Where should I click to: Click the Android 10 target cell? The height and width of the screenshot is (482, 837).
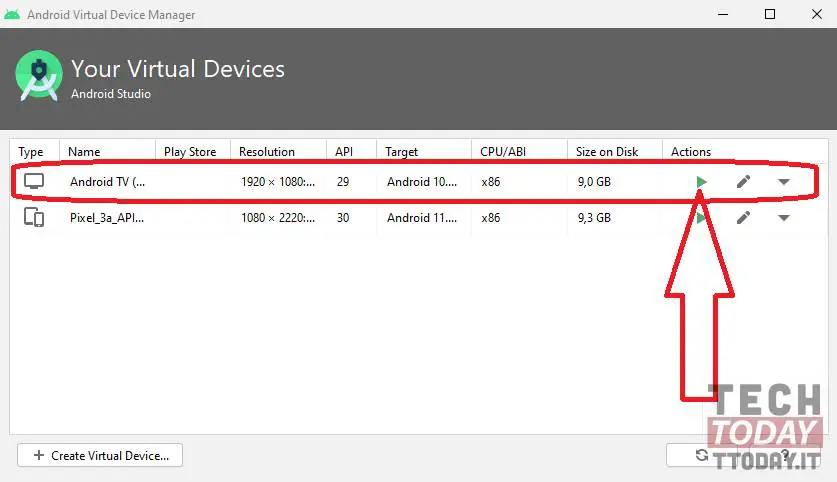pyautogui.click(x=422, y=182)
